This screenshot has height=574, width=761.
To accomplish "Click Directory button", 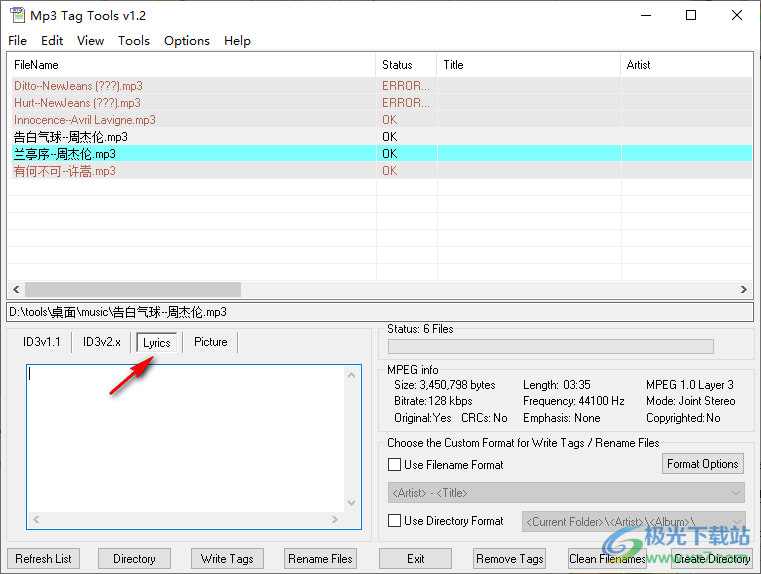I will tap(134, 559).
